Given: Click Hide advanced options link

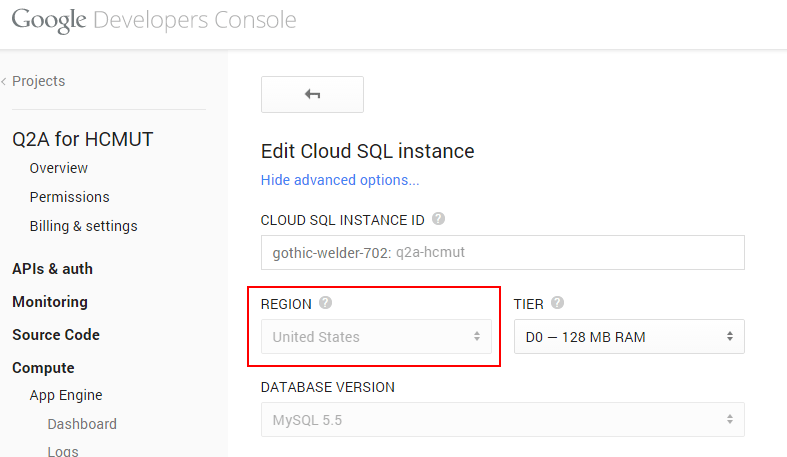Looking at the screenshot, I should (340, 180).
